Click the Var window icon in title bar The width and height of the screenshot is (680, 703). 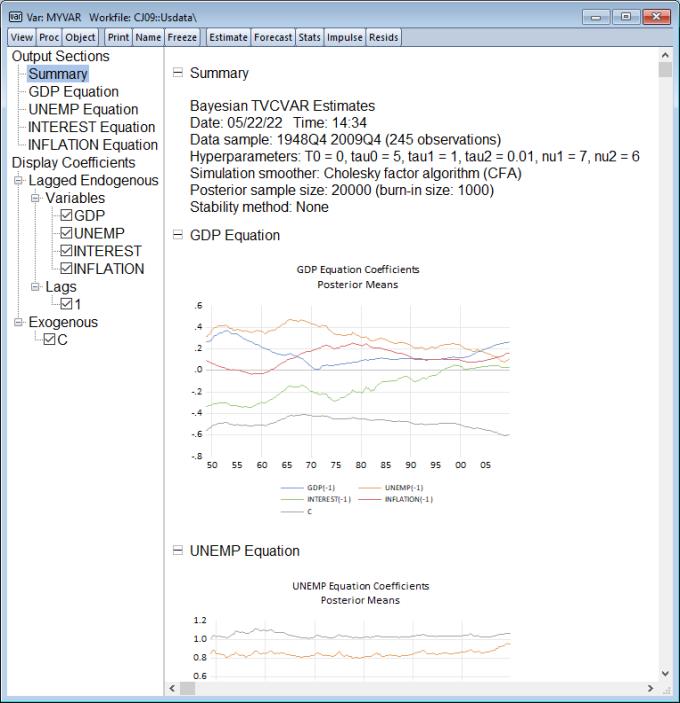pos(17,17)
